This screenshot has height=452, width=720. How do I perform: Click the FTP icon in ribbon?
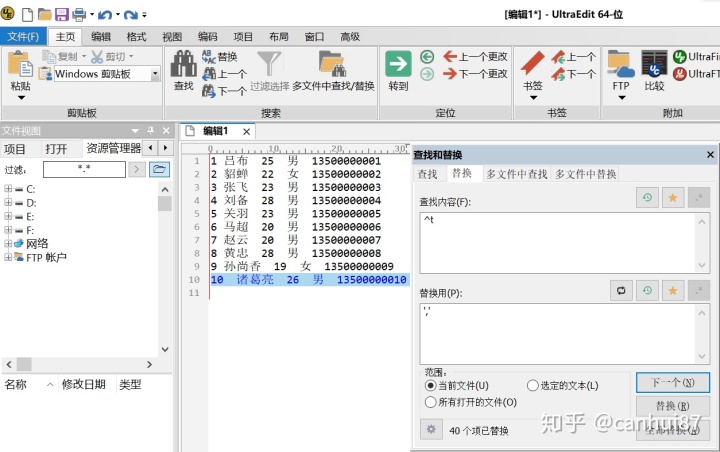621,64
